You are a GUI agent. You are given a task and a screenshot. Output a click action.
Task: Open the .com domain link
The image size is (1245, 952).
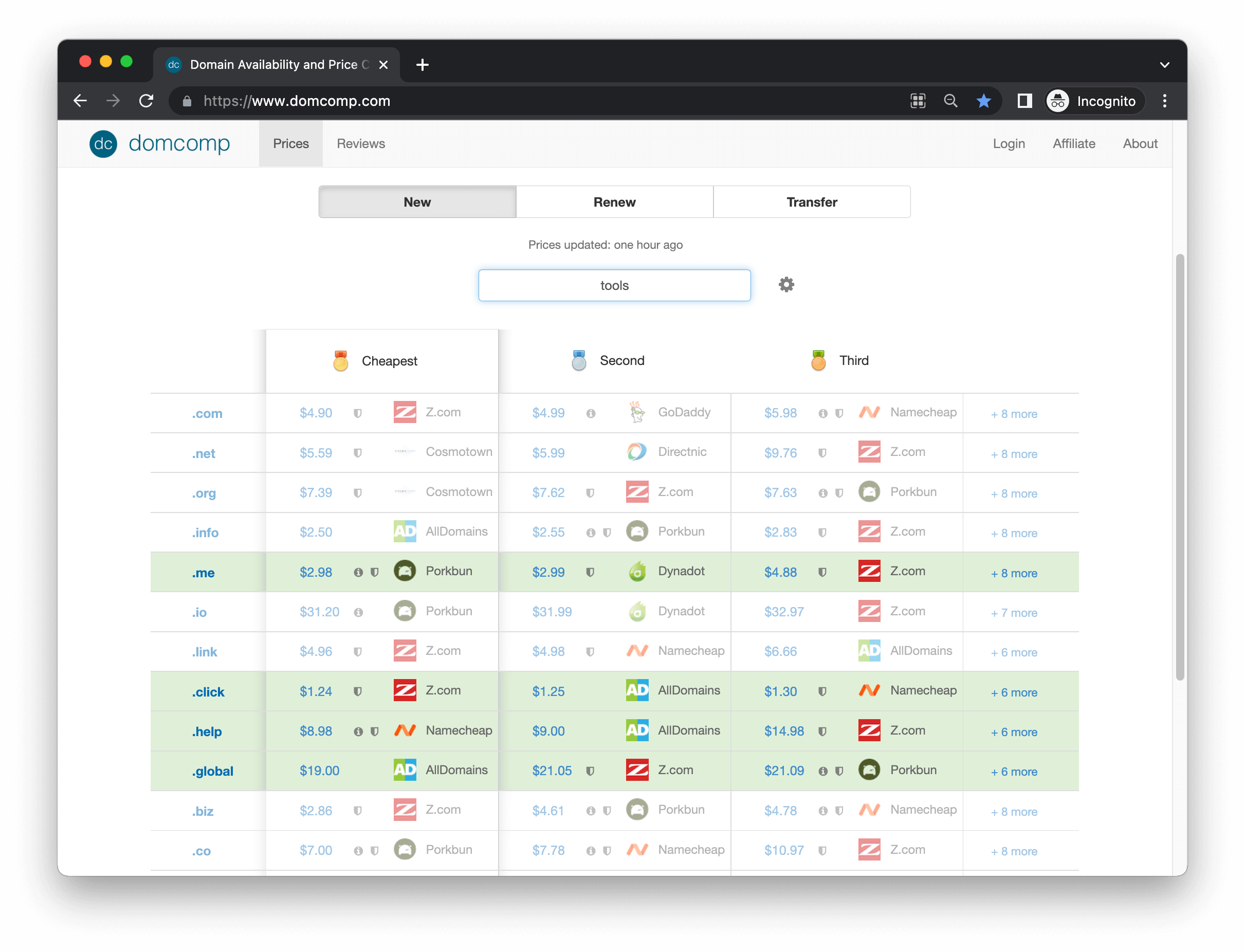(x=207, y=414)
